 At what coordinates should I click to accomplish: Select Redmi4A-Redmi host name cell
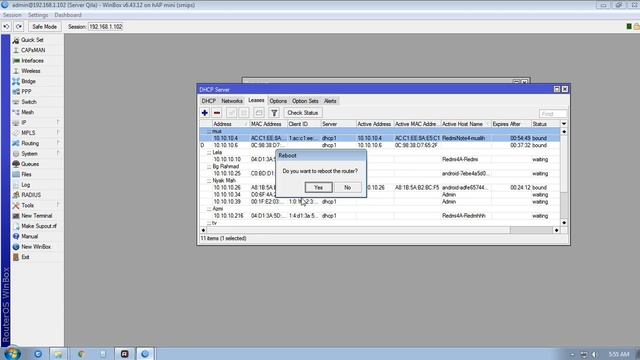(x=460, y=160)
